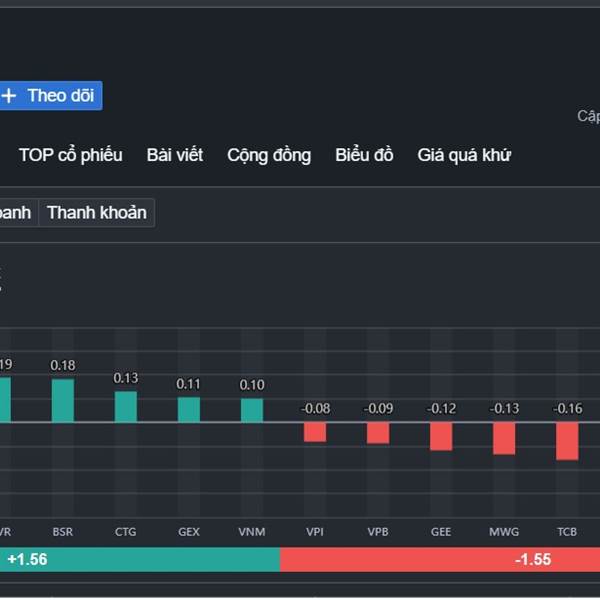Screen dimensions: 600x600
Task: Click the red TCB bar
Action: tap(567, 441)
